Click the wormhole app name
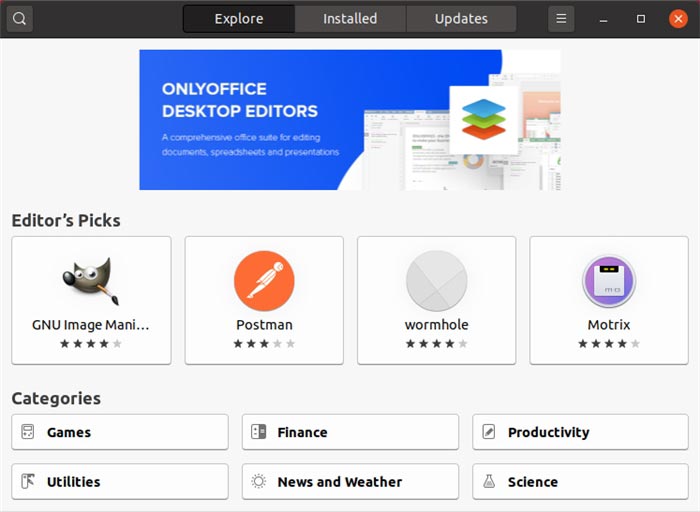The width and height of the screenshot is (700, 512). (437, 325)
